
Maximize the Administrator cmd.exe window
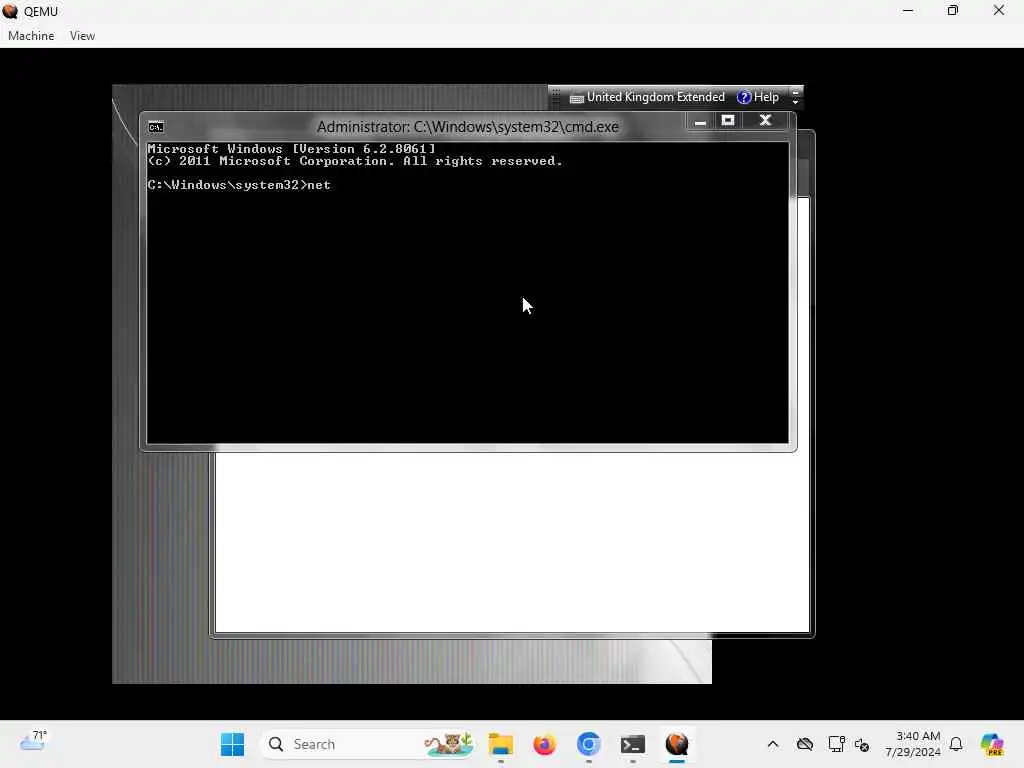[728, 121]
